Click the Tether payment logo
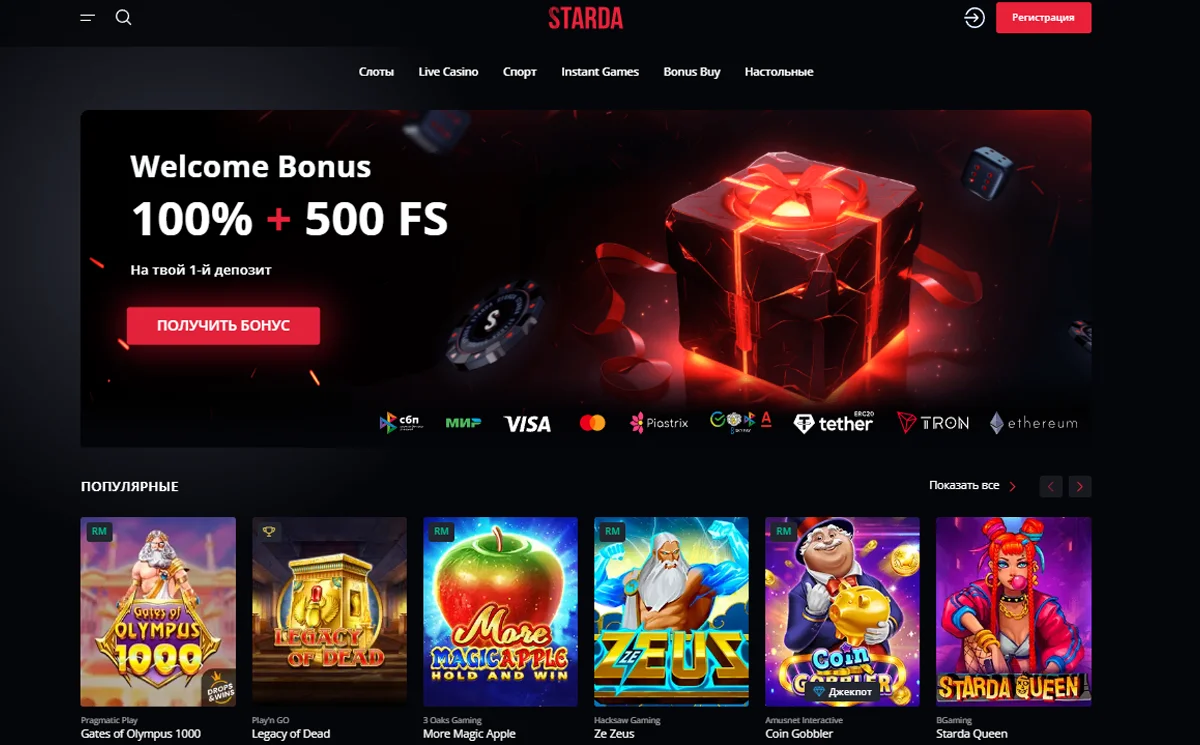The image size is (1200, 745). pos(834,423)
